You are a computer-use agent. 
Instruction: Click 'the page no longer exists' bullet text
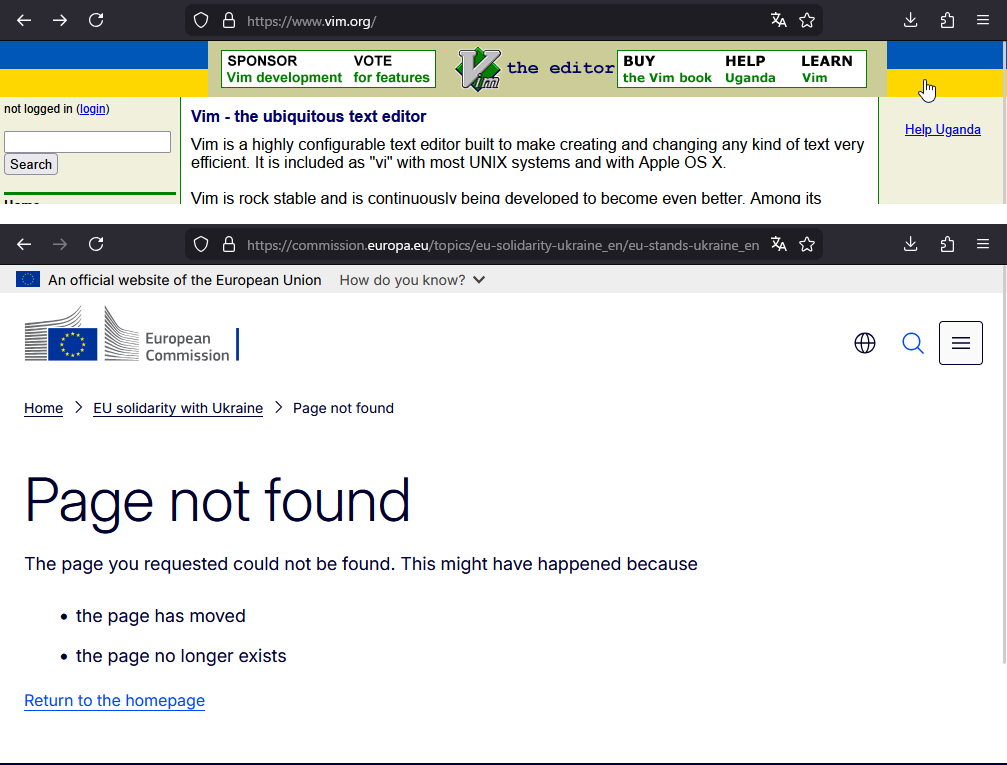181,656
